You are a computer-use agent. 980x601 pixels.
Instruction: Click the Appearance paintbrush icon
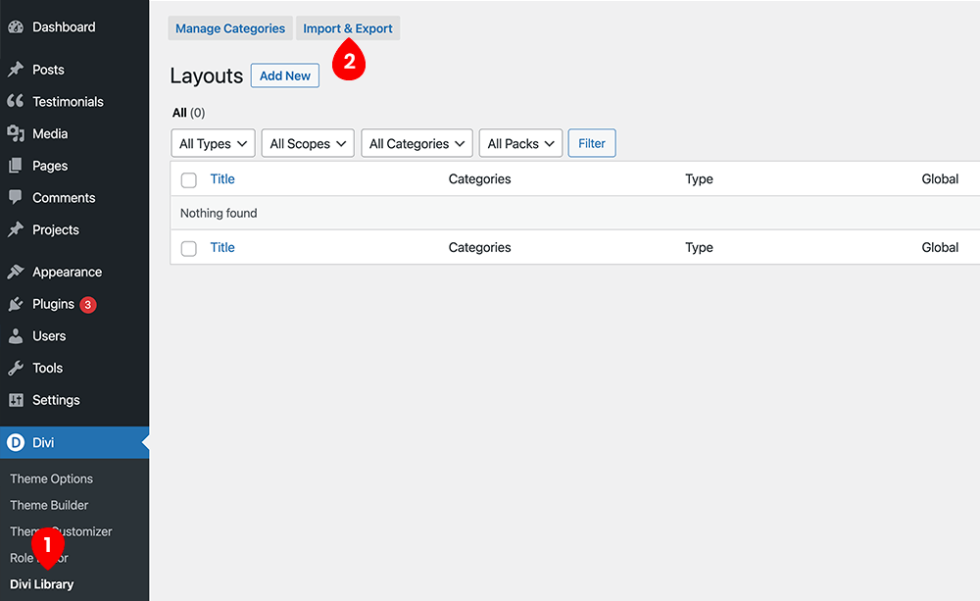pos(16,272)
